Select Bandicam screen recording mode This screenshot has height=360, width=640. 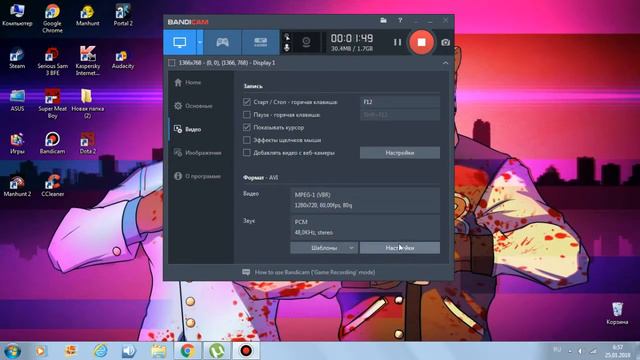point(180,42)
